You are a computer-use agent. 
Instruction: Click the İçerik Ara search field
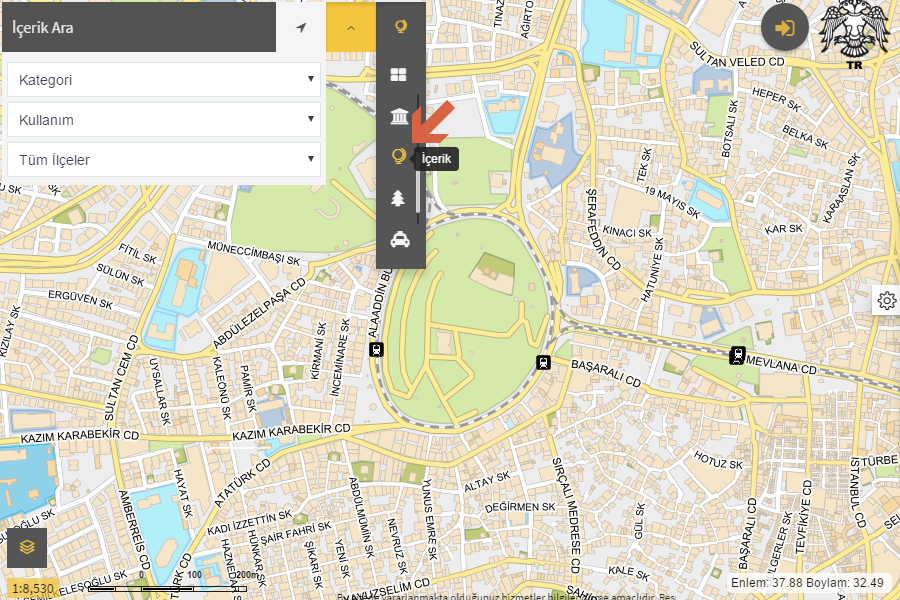click(x=138, y=28)
